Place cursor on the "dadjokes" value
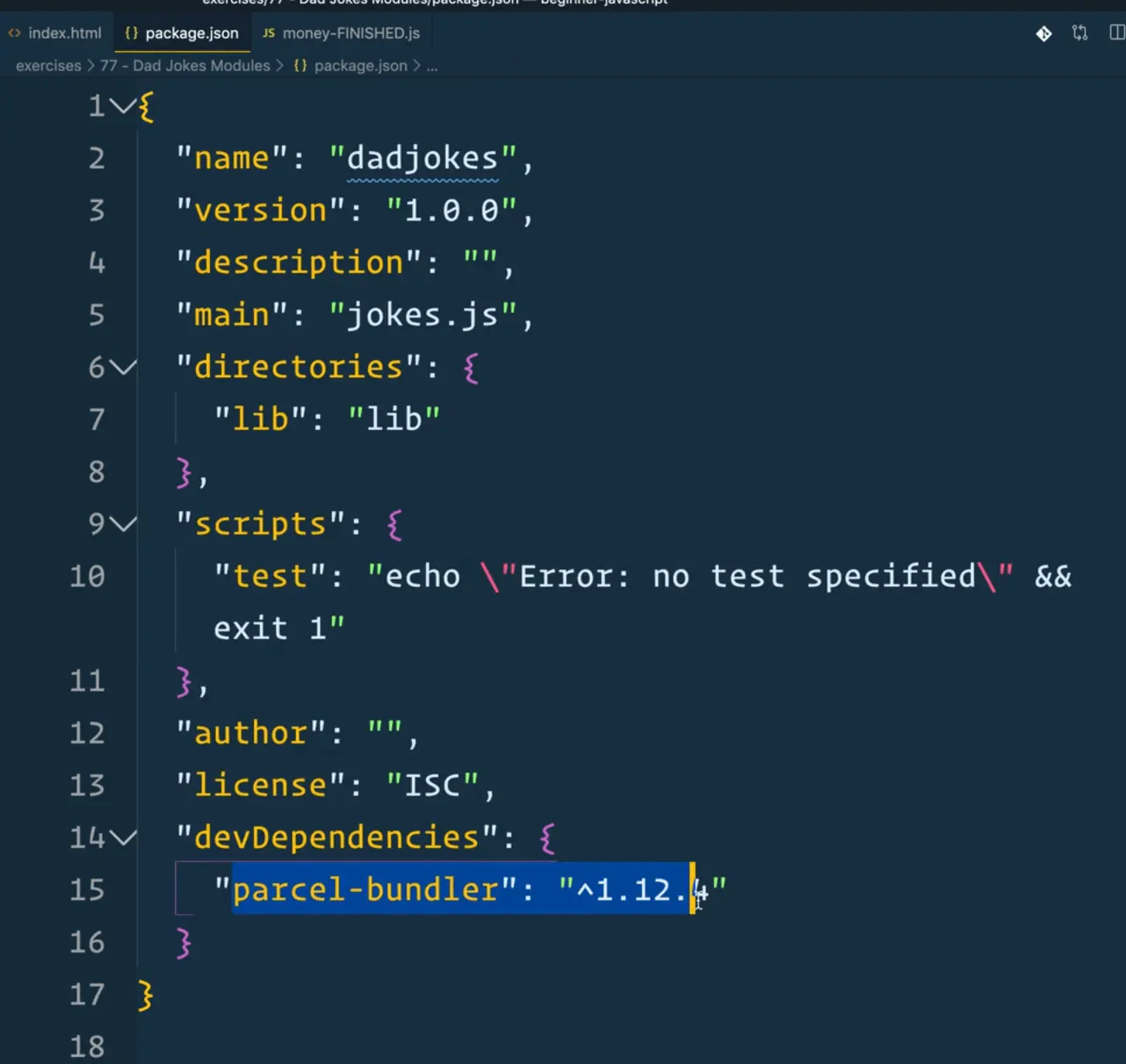 pos(422,158)
